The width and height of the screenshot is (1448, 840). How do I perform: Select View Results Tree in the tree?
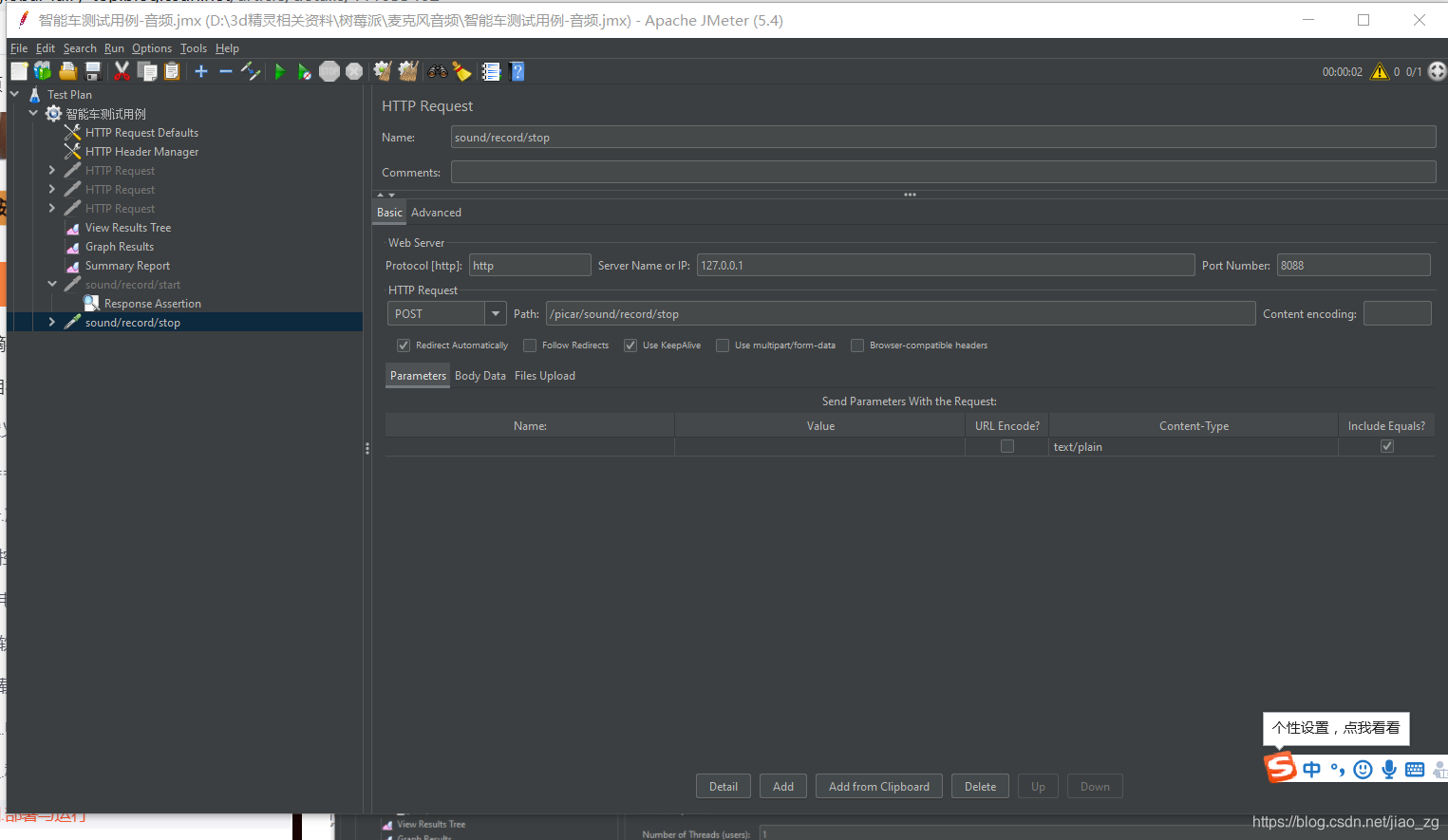pos(128,228)
